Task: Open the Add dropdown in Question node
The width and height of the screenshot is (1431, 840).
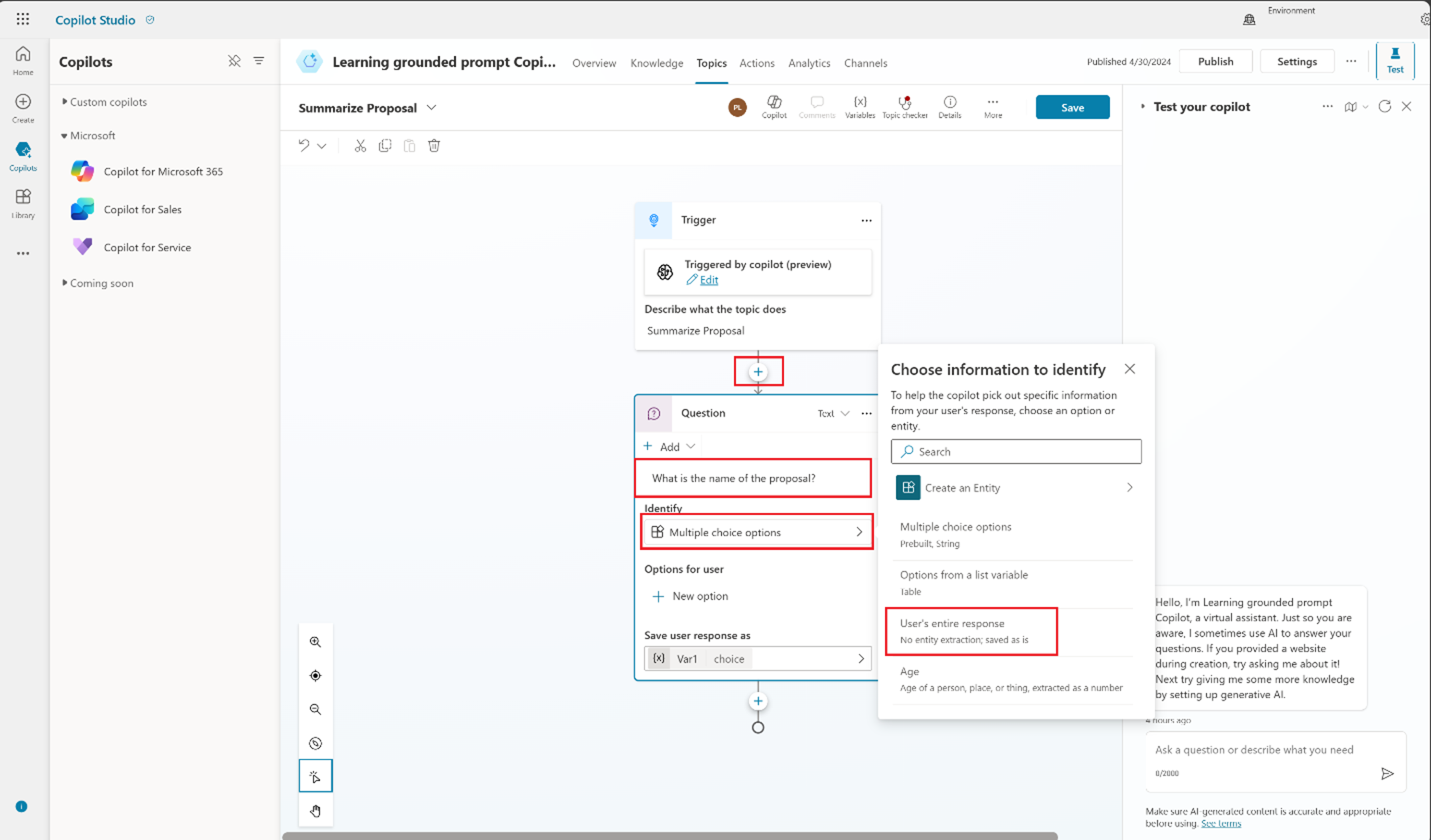Action: (670, 446)
